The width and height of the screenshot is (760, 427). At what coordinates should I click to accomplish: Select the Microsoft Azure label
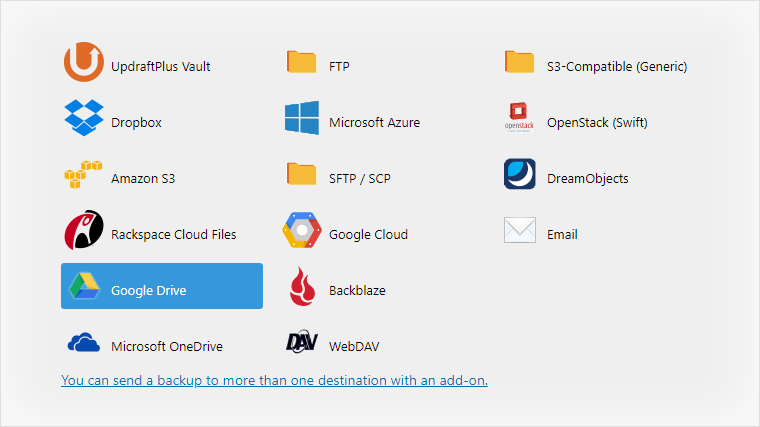(375, 123)
